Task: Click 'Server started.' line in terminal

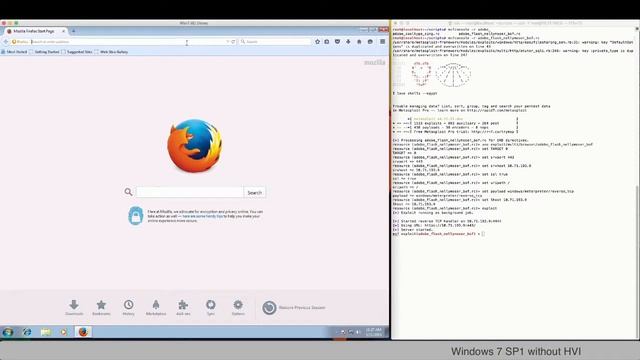Action: click(x=412, y=229)
